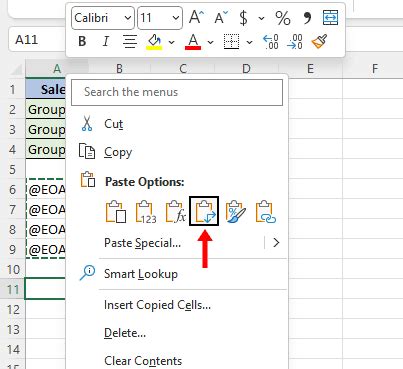This screenshot has width=403, height=369.
Task: Apply red Font Color
Action: coord(193,42)
